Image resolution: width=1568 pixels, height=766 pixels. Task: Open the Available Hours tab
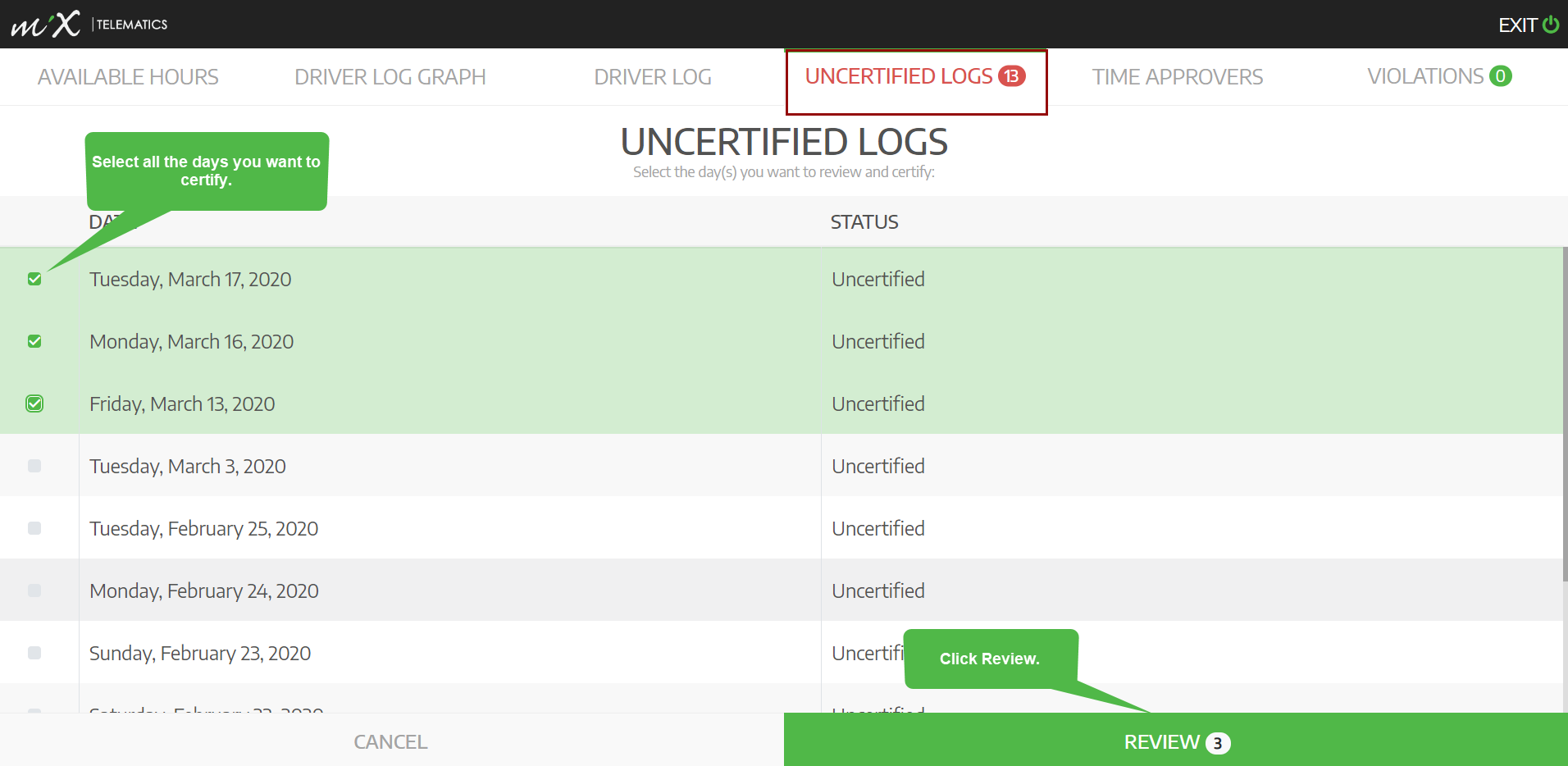point(128,77)
